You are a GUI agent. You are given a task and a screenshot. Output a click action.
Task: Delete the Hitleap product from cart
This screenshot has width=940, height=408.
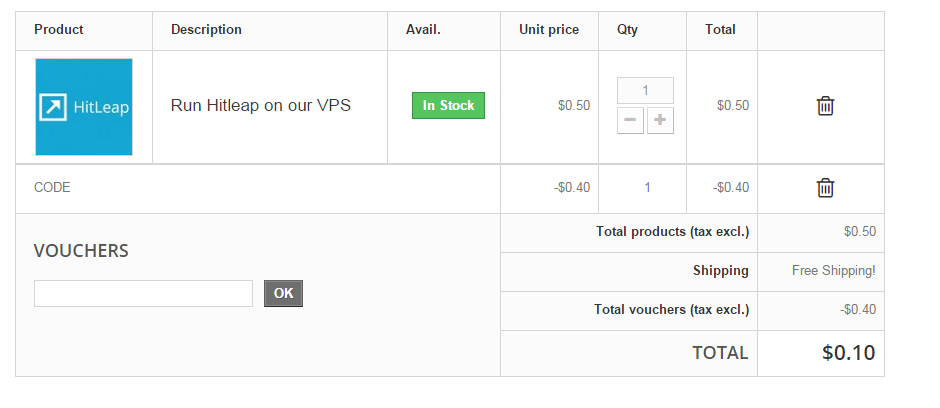825,105
